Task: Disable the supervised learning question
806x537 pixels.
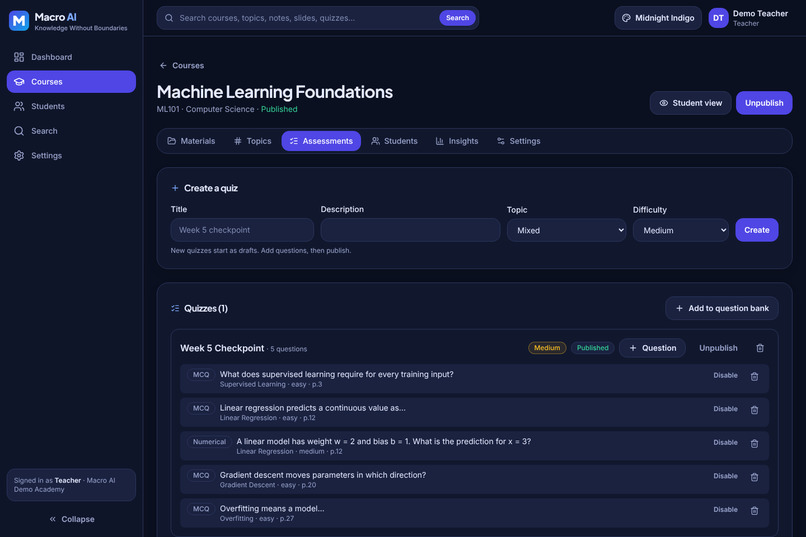Action: [x=725, y=376]
